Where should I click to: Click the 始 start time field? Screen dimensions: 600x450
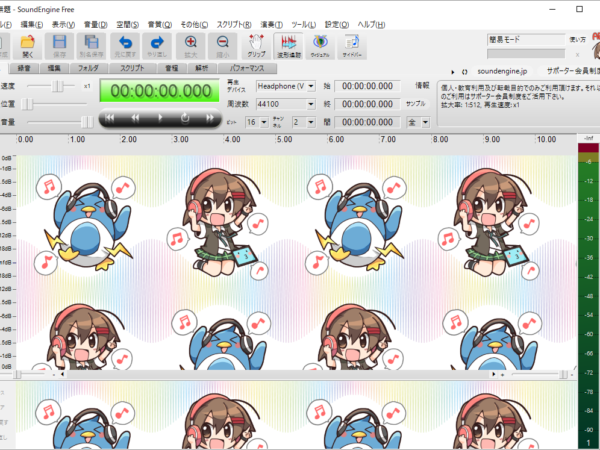tap(367, 86)
